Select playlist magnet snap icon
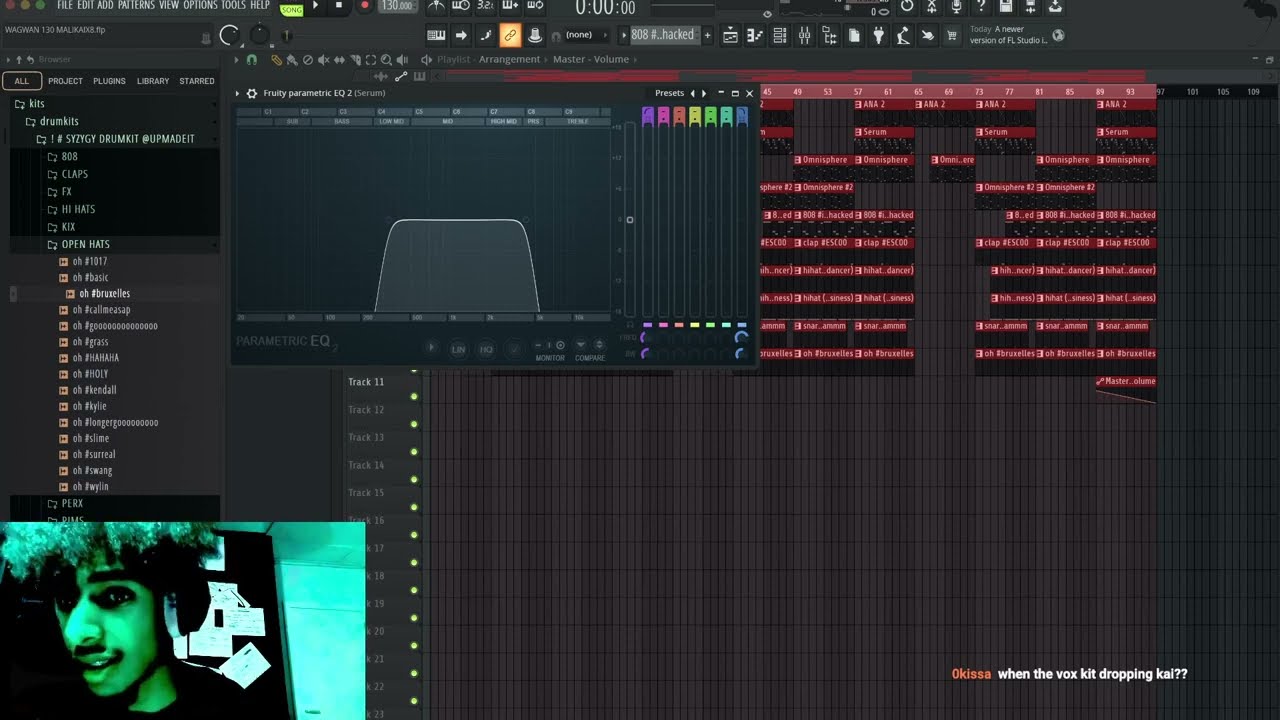The width and height of the screenshot is (1280, 720). click(251, 60)
